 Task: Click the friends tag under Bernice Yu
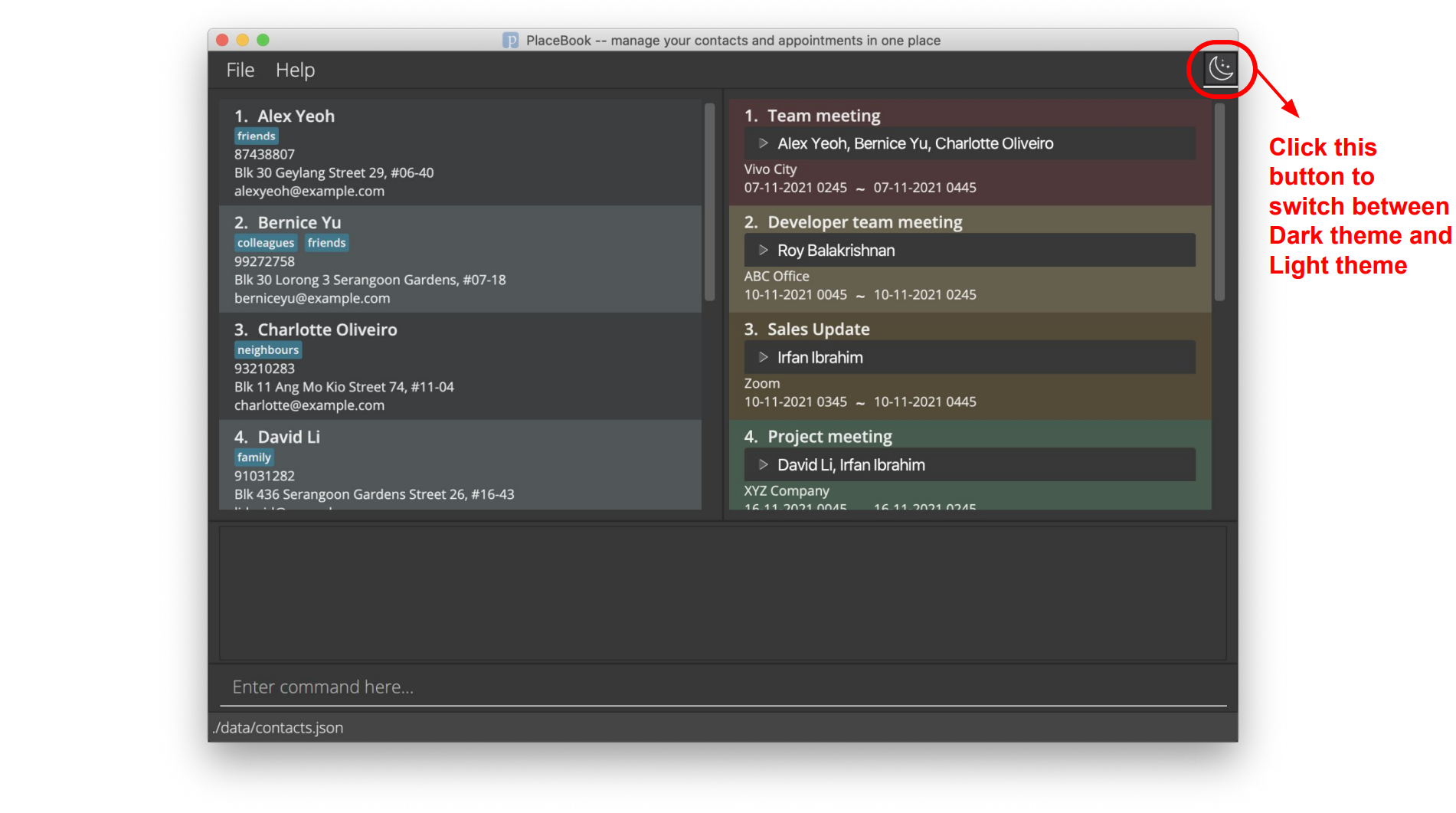[327, 243]
